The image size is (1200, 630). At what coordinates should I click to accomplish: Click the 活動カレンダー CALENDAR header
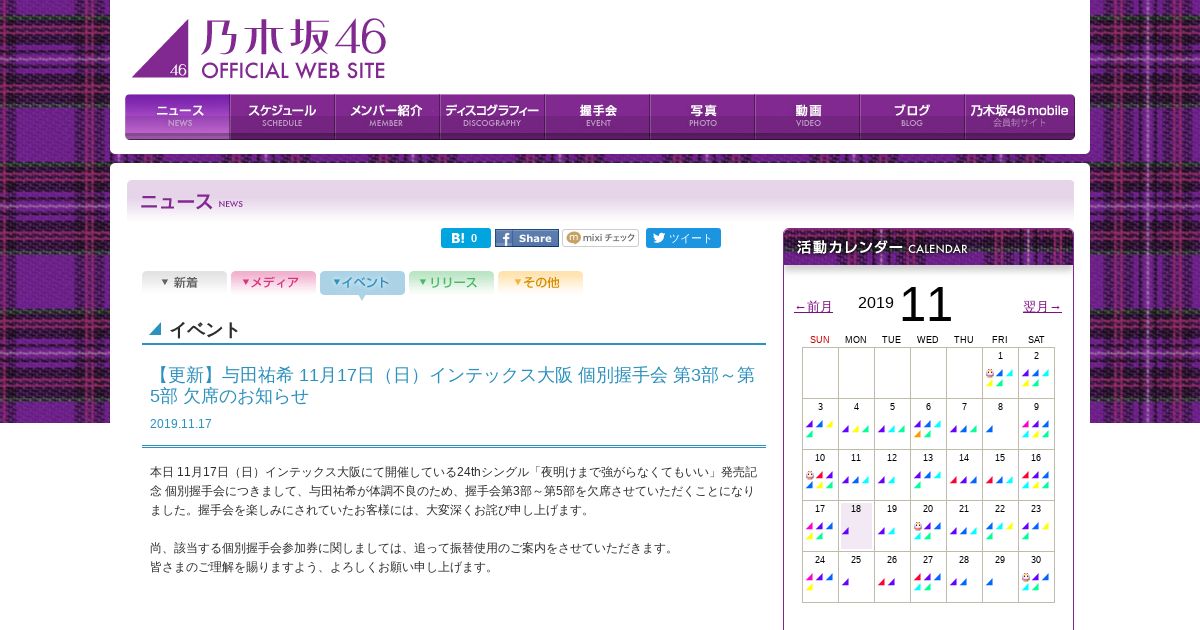pos(928,247)
